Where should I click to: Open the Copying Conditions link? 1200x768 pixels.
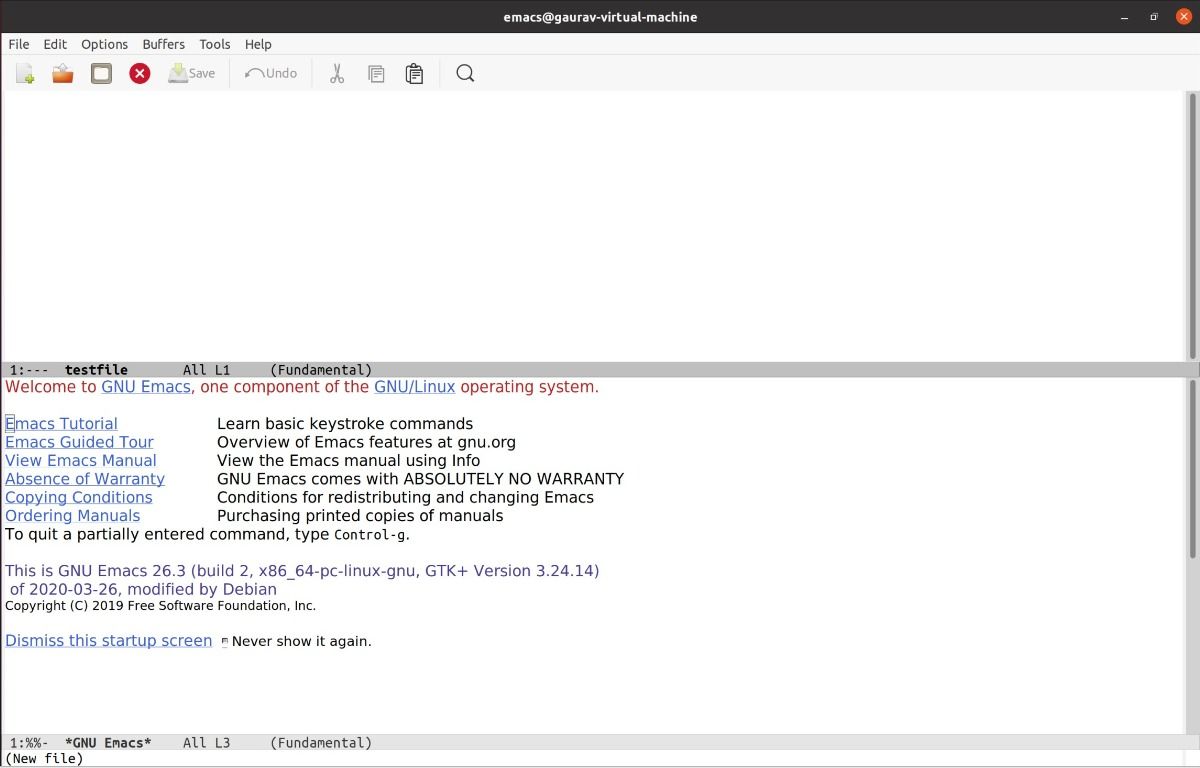(x=79, y=497)
